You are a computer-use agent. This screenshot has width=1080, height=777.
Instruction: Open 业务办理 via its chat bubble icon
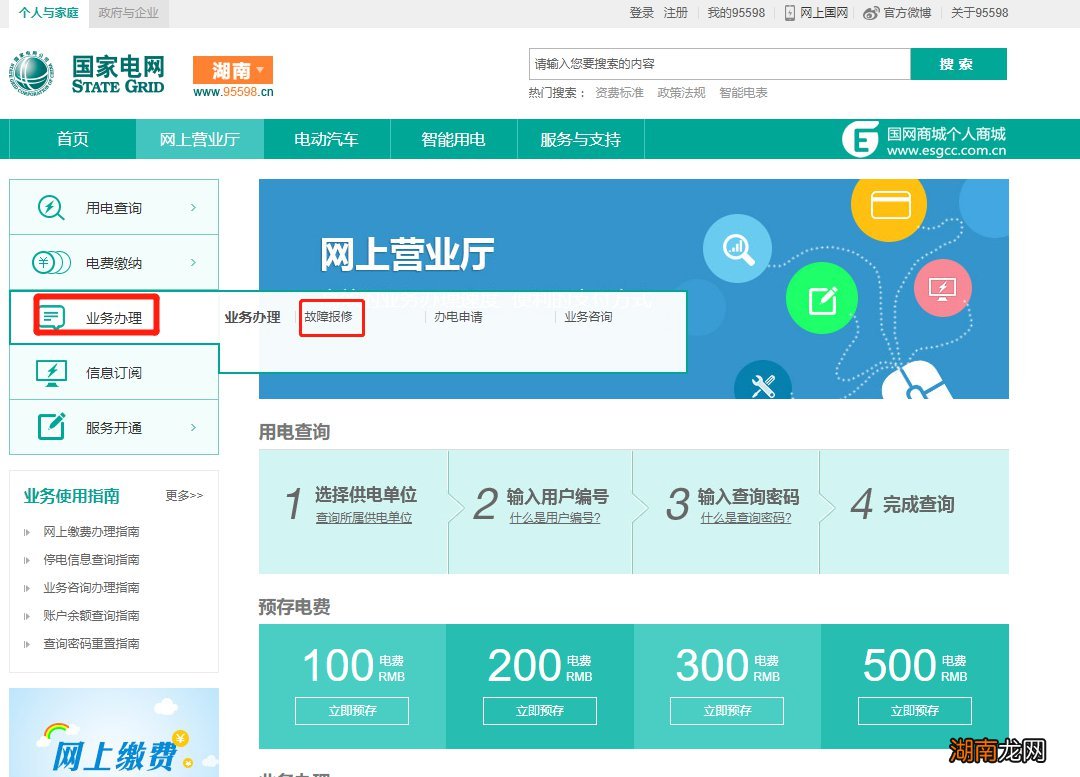(53, 317)
